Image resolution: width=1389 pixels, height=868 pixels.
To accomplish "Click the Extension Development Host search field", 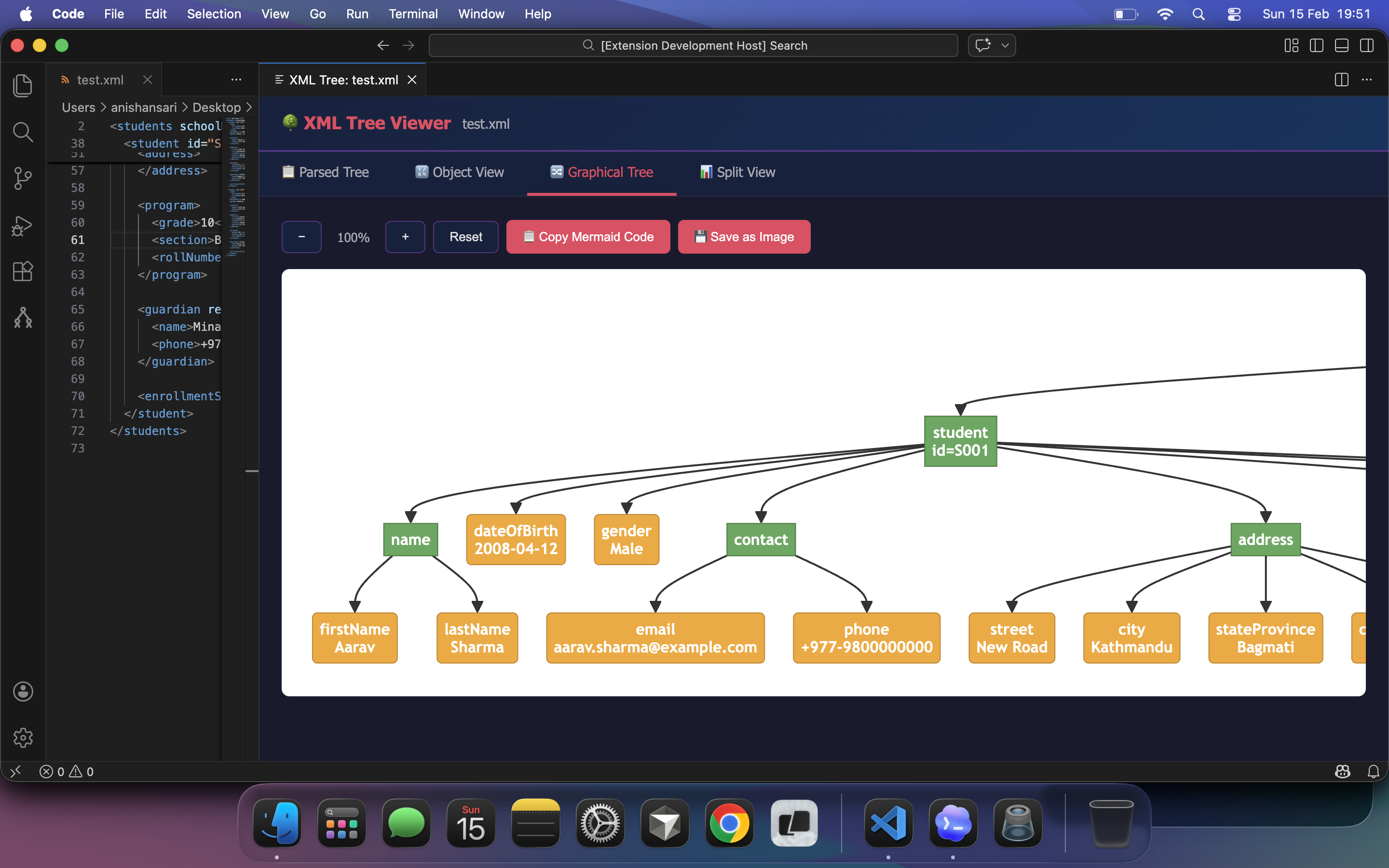I will tap(693, 45).
